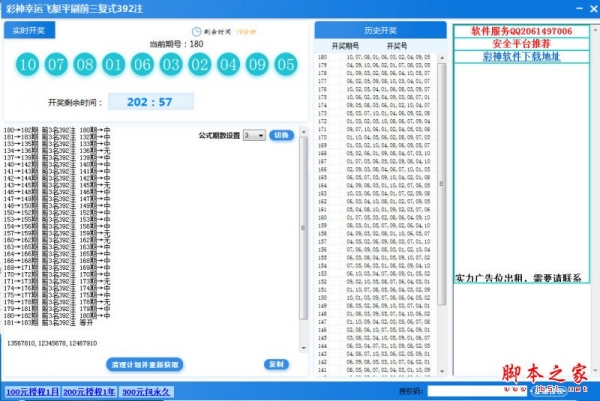This screenshot has width=600, height=401.
Task: Switch to the 实时开奖 tab
Action: point(29,30)
